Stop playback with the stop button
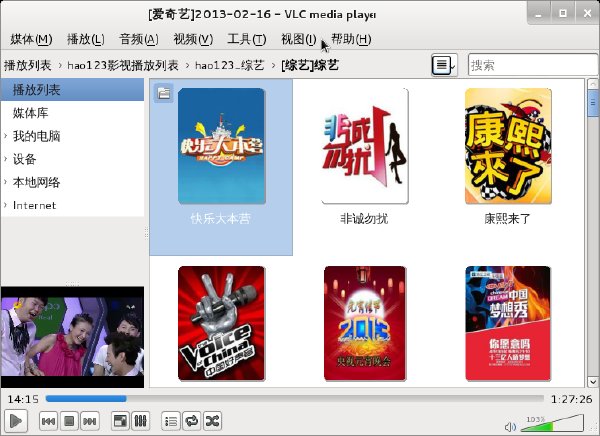Image resolution: width=600 pixels, height=436 pixels. (x=69, y=421)
